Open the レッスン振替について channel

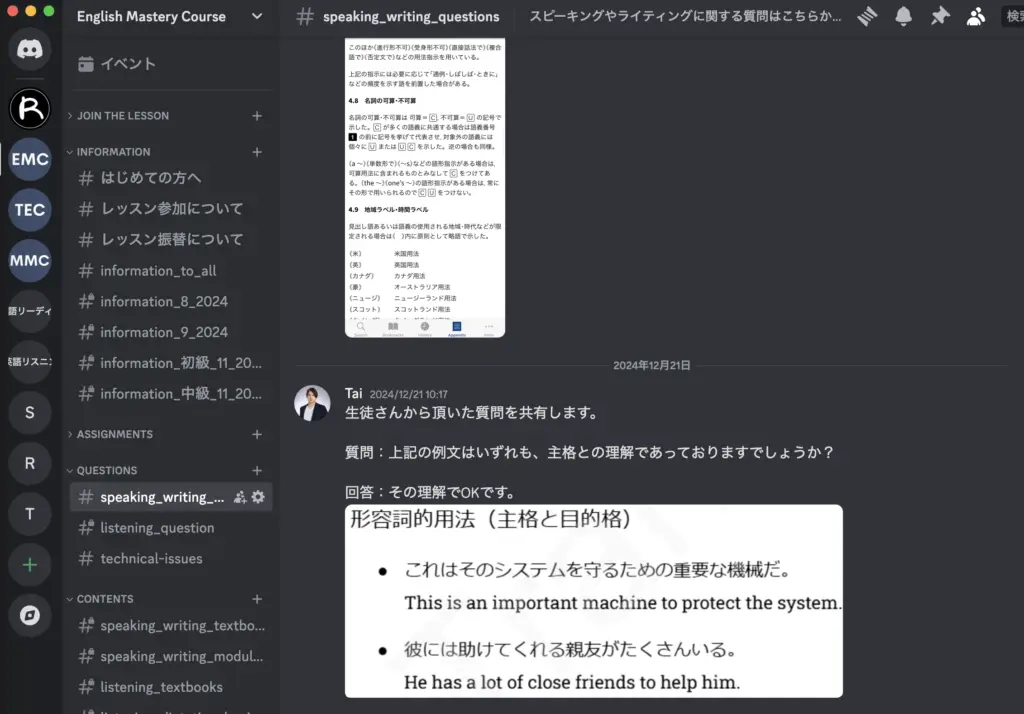pyautogui.click(x=170, y=239)
